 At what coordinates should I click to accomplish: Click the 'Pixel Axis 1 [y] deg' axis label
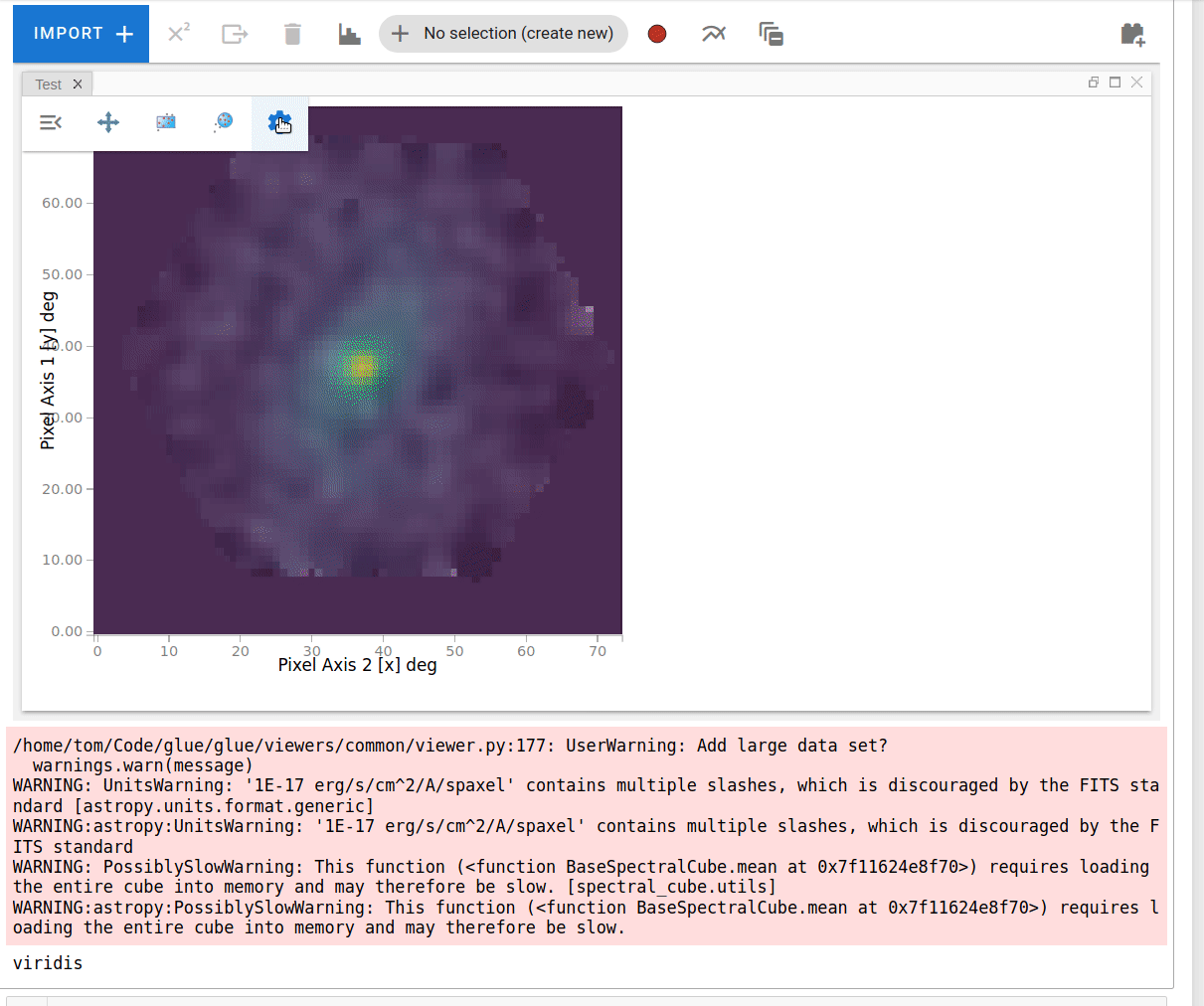tap(48, 371)
